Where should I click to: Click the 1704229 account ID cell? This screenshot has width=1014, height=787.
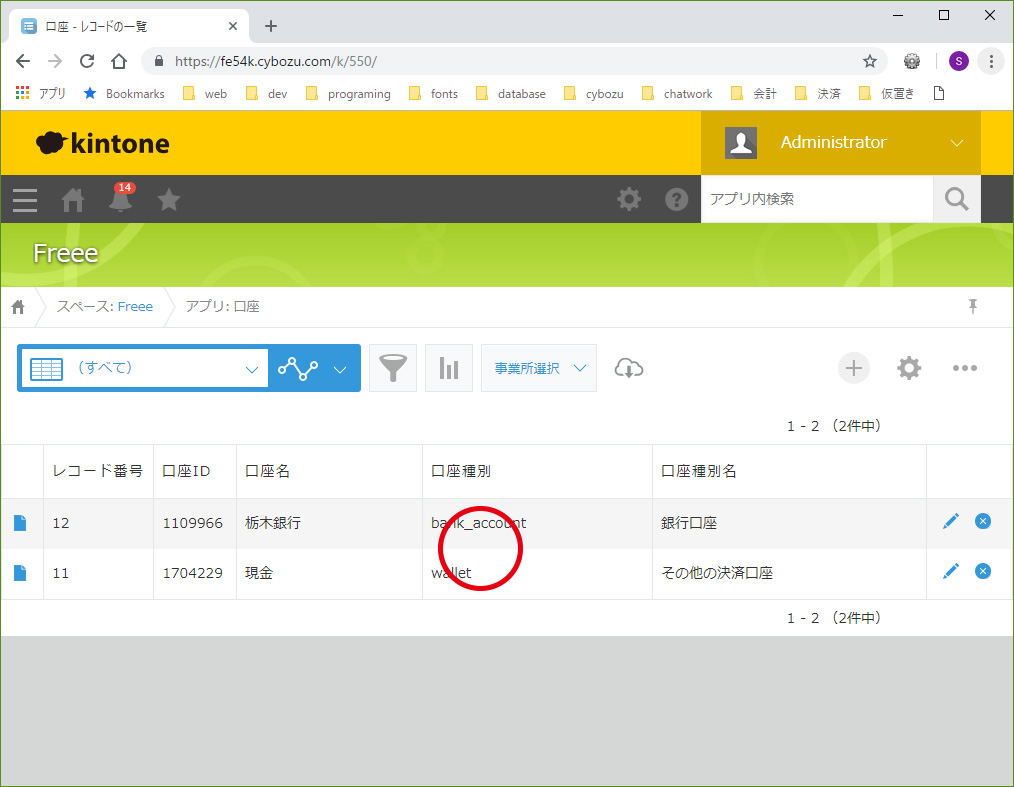195,573
